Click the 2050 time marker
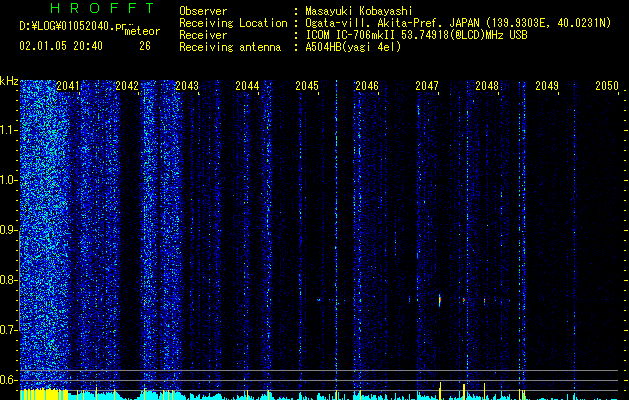Screen dimensions: 629x400 [607, 86]
